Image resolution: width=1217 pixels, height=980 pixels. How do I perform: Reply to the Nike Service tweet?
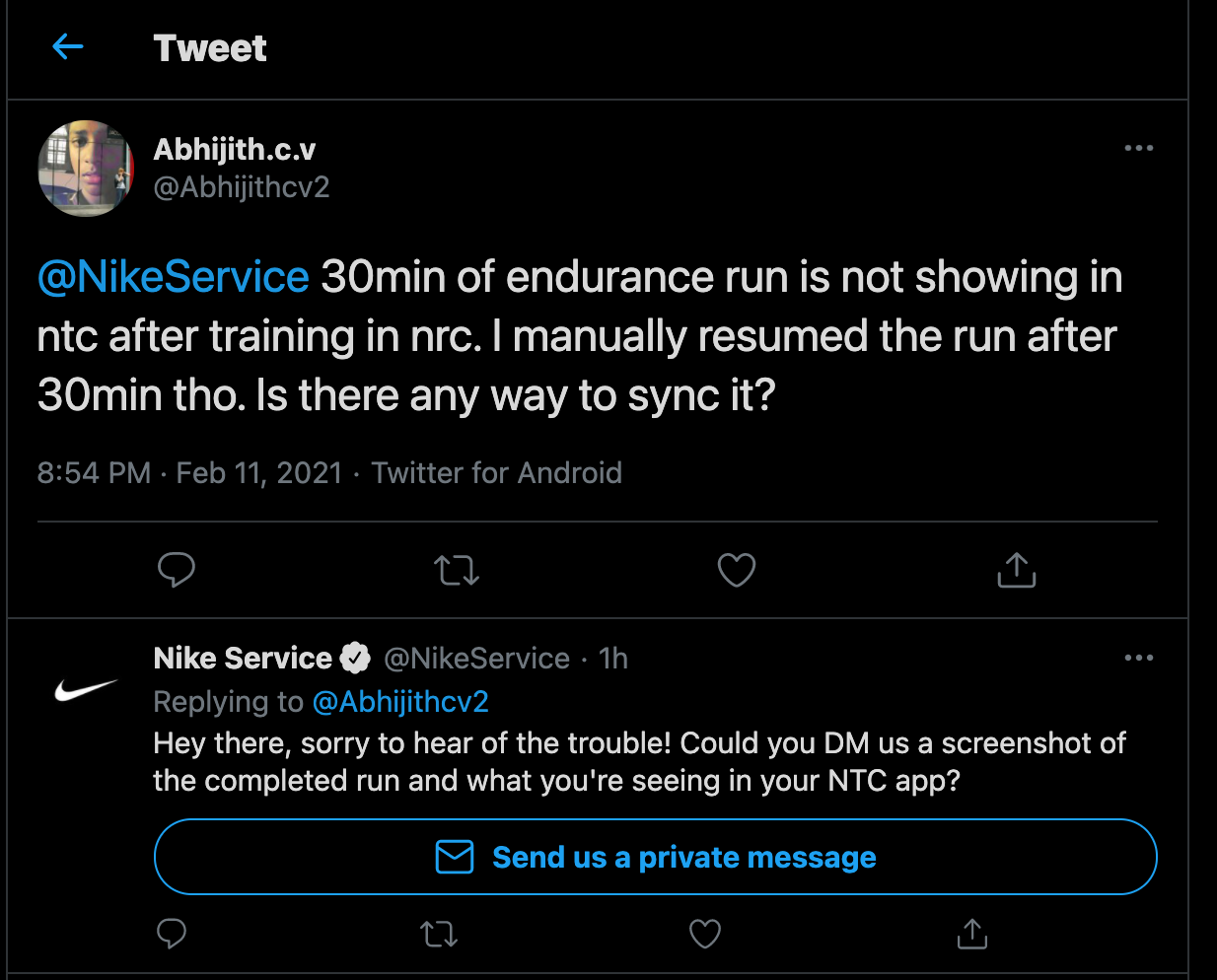tap(172, 933)
